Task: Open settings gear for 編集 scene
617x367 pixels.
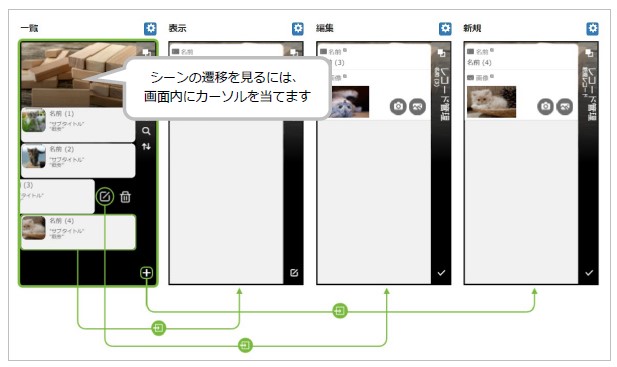Action: coord(445,29)
